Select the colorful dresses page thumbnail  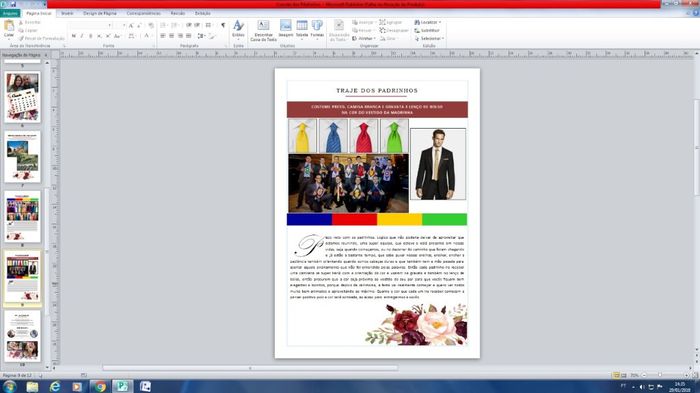[22, 217]
